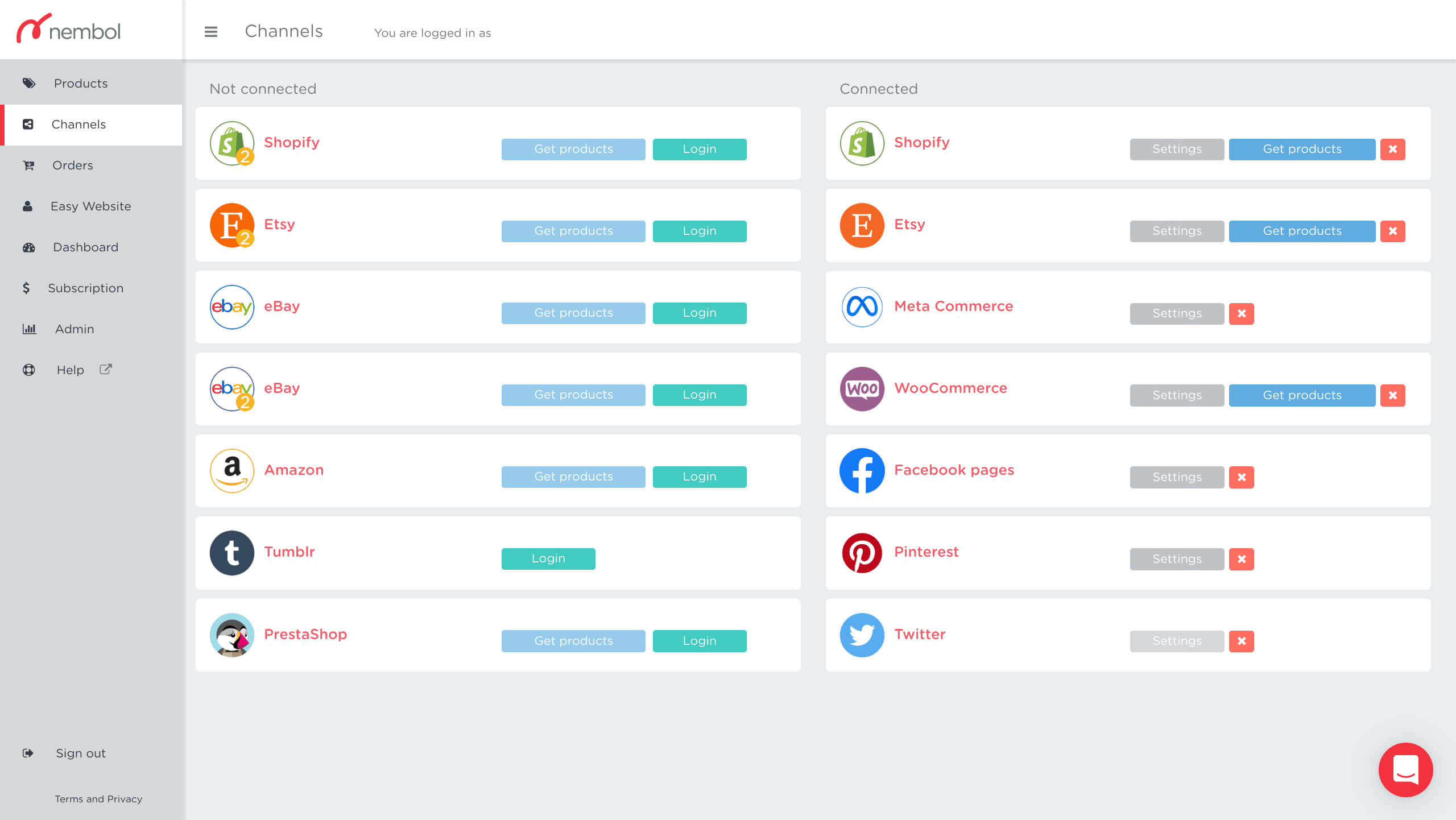Login to not-connected Etsy channel
Screen dimensions: 1456x820
(x=700, y=231)
